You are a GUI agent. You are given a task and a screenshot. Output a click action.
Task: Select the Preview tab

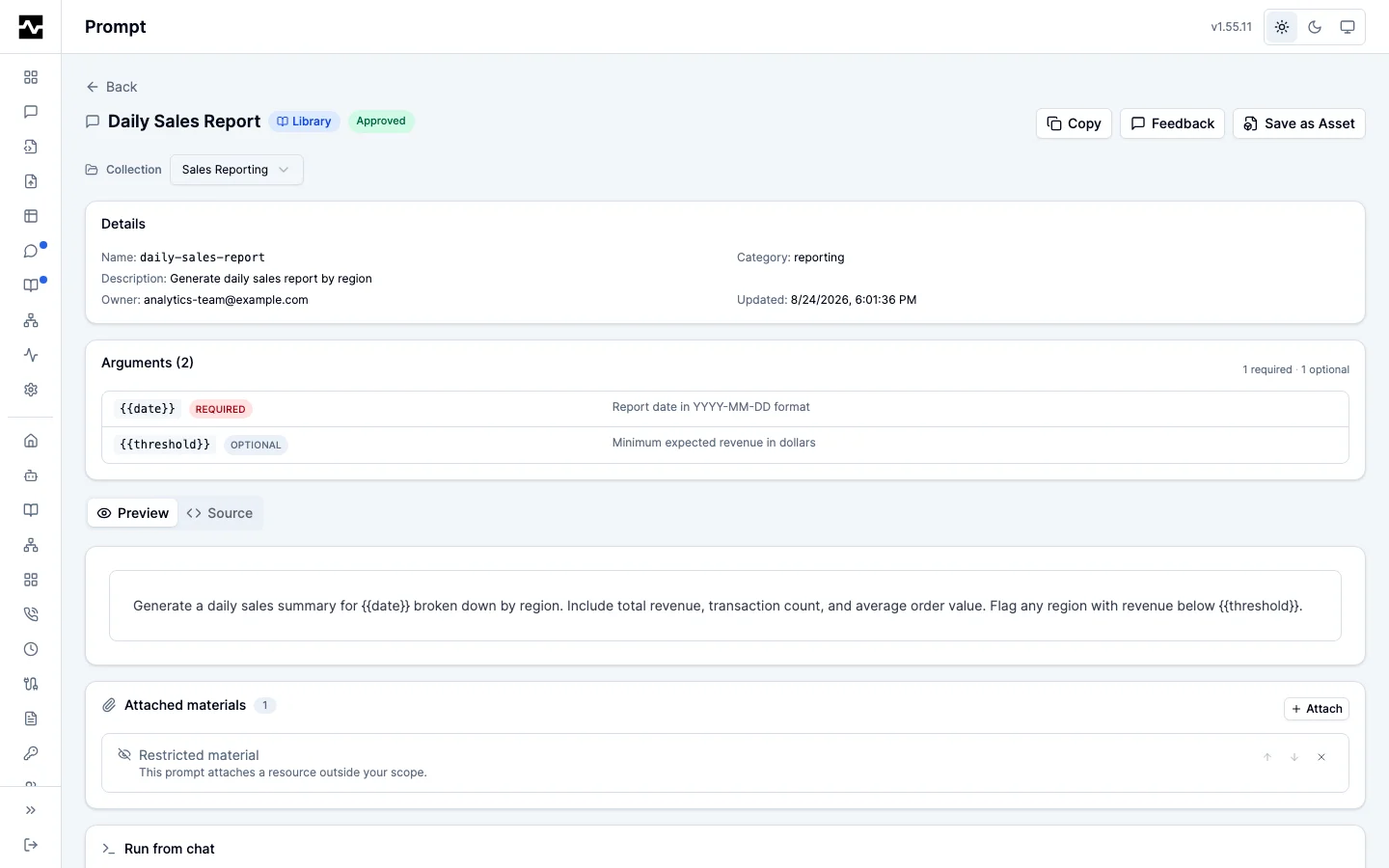133,513
